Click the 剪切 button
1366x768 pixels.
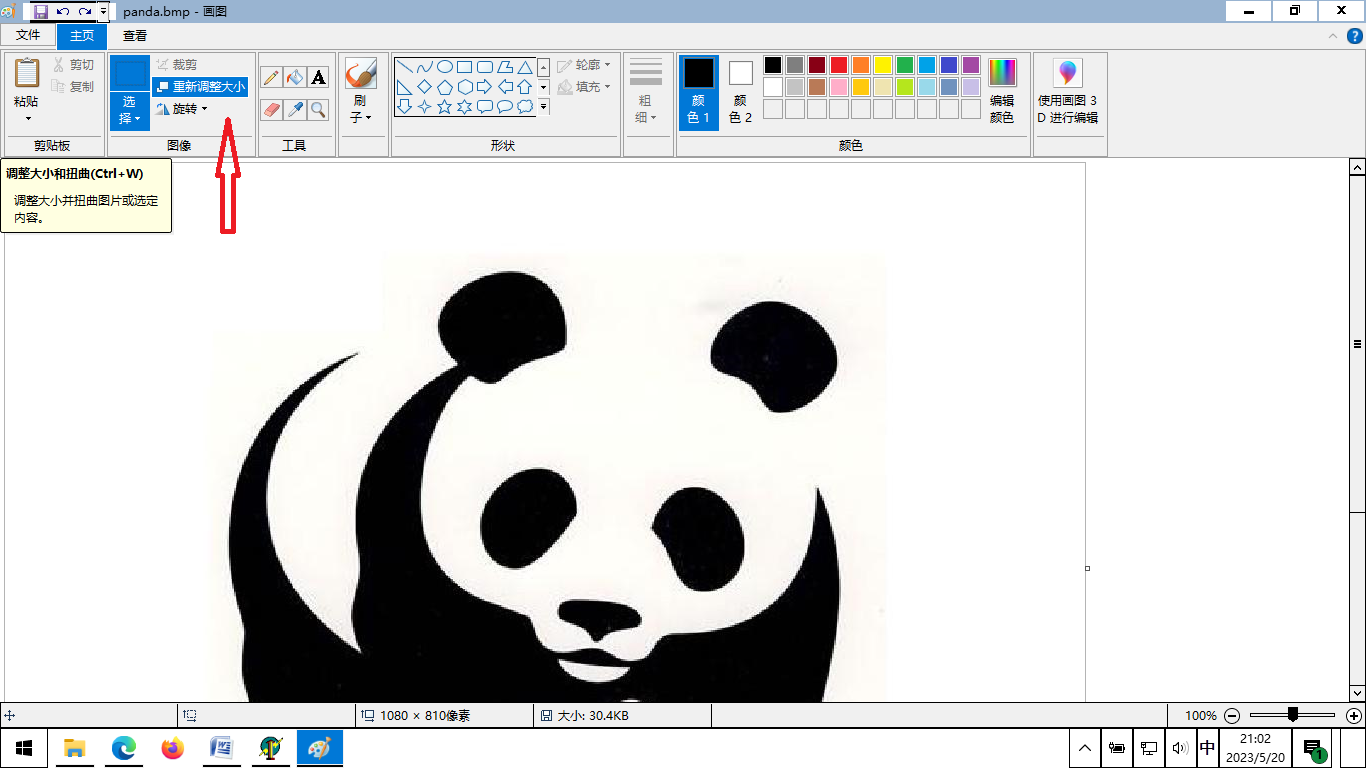click(x=73, y=65)
